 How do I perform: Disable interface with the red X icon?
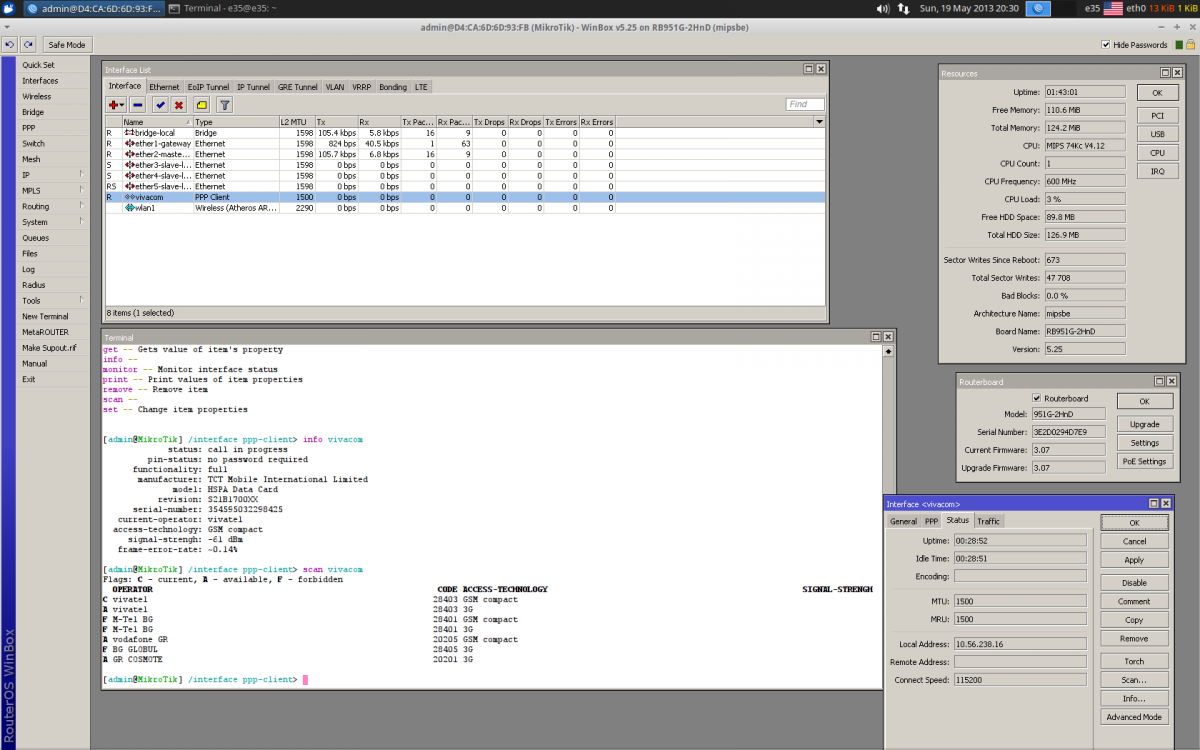click(x=179, y=104)
